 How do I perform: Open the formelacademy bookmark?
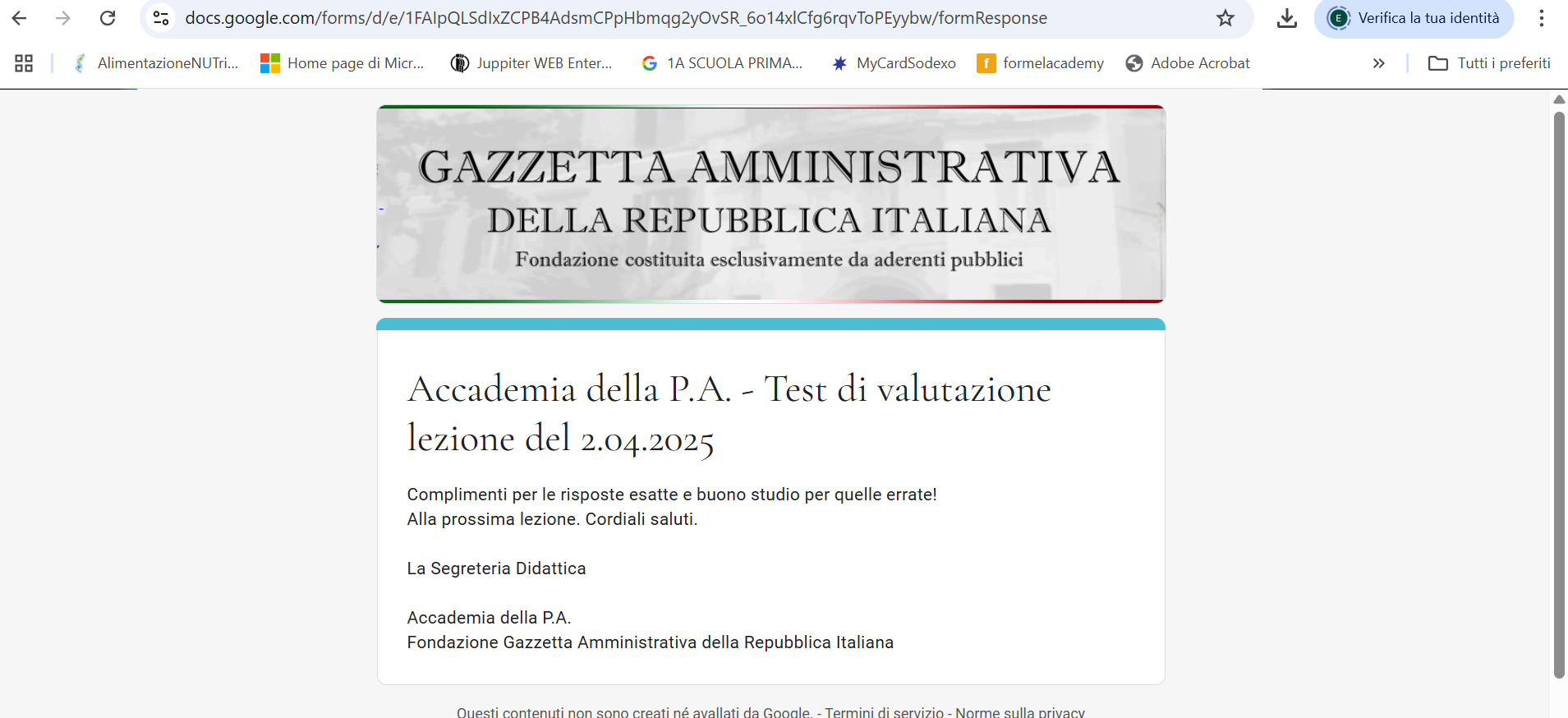pyautogui.click(x=1040, y=63)
